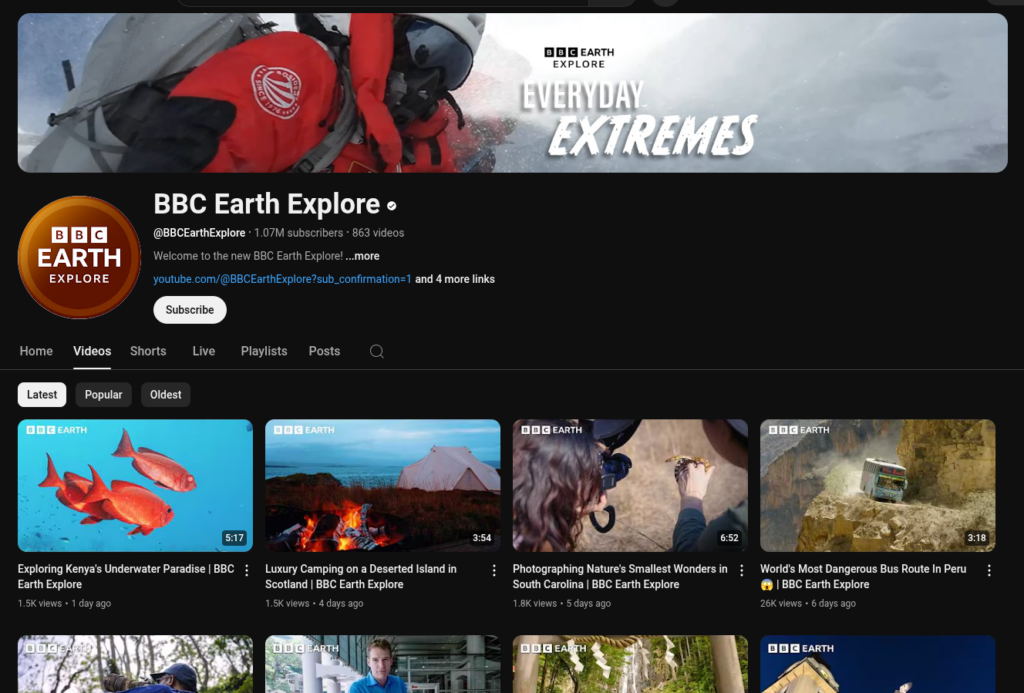Screen dimensions: 1024x693
Task: Select the Popular filter chip
Action: coord(103,395)
